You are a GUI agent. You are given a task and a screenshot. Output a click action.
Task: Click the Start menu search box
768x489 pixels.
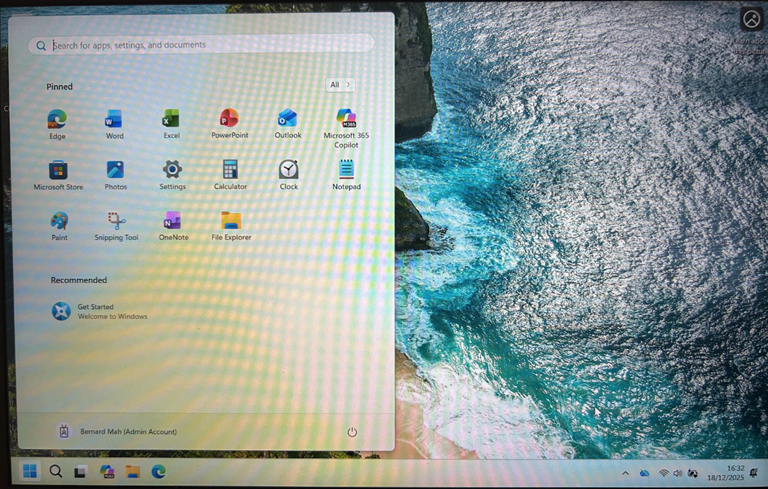click(201, 45)
